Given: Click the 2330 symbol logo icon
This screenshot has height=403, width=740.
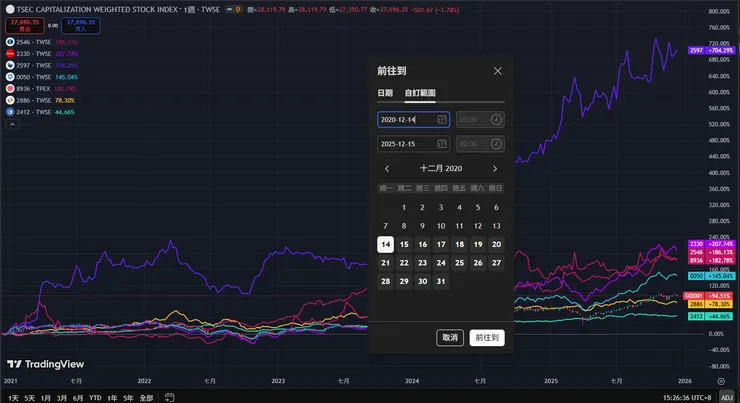Looking at the screenshot, I should (10, 54).
